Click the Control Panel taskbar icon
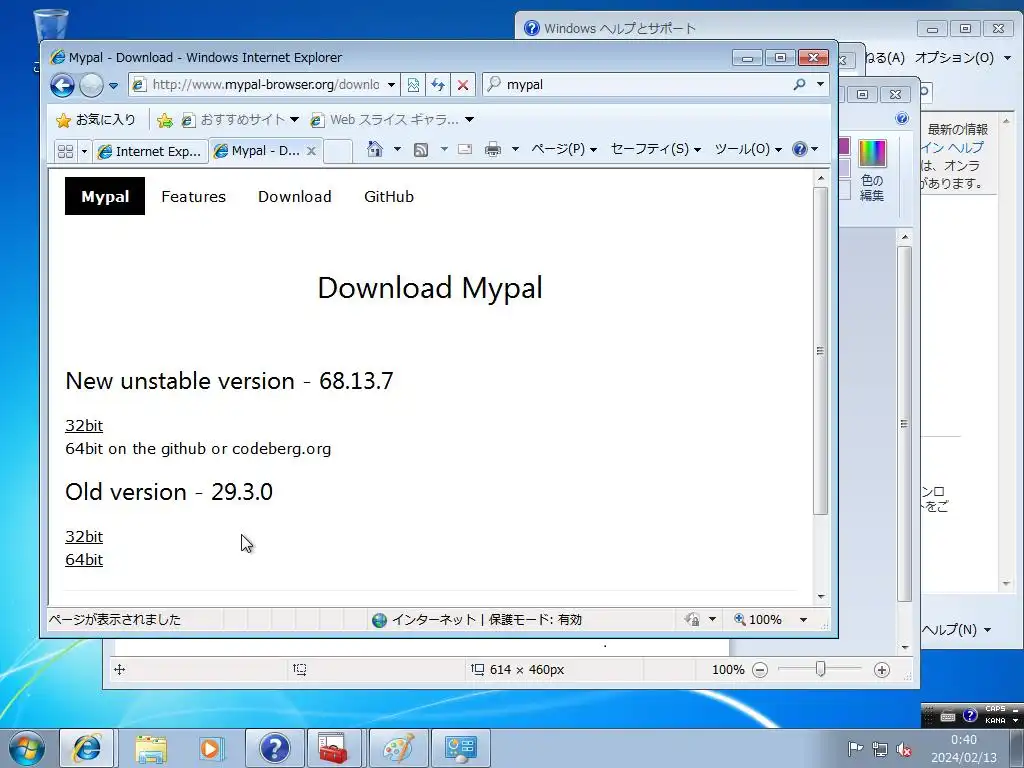This screenshot has height=768, width=1024. tap(461, 748)
